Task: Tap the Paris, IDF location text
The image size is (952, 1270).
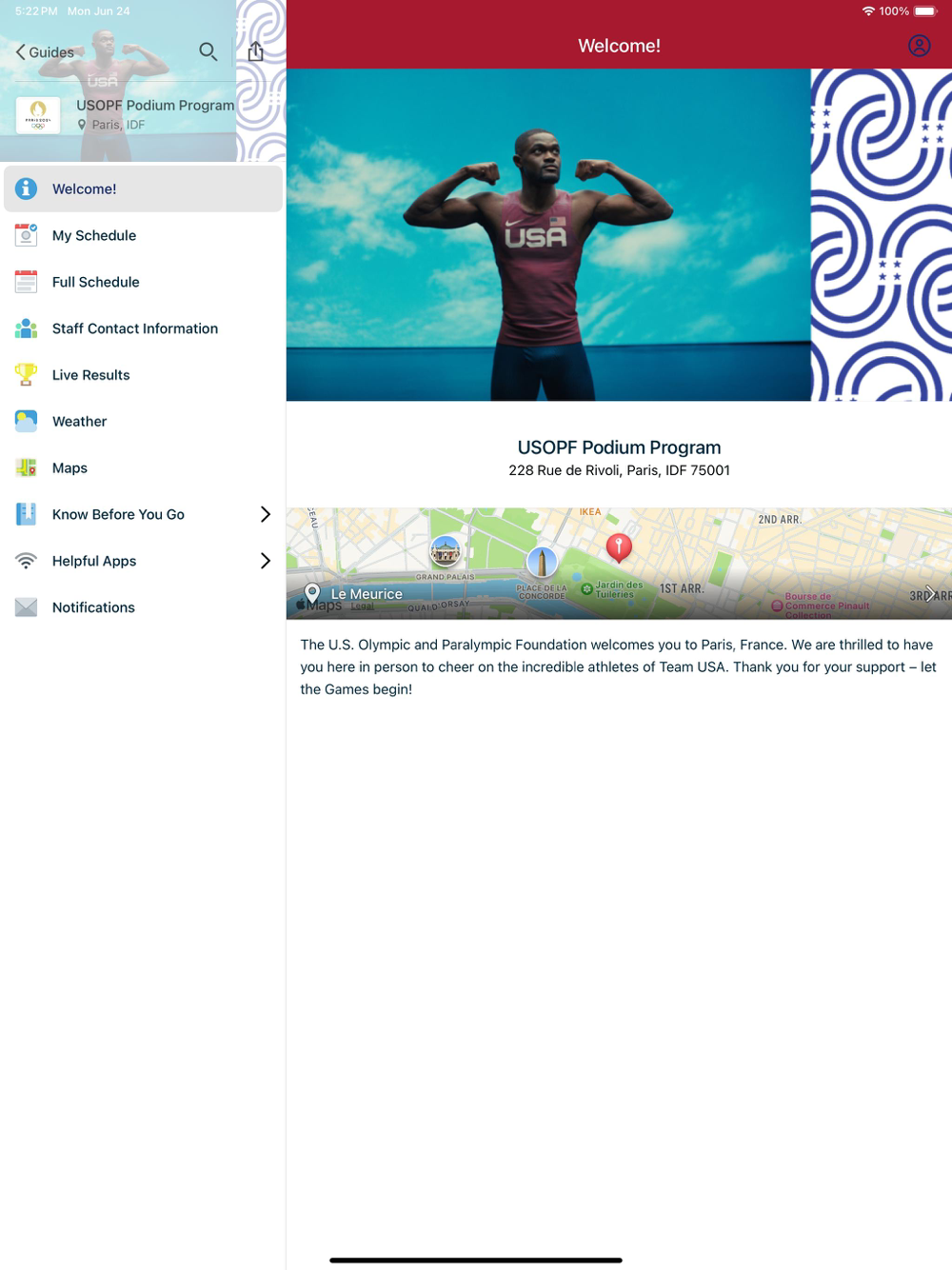Action: [x=118, y=125]
